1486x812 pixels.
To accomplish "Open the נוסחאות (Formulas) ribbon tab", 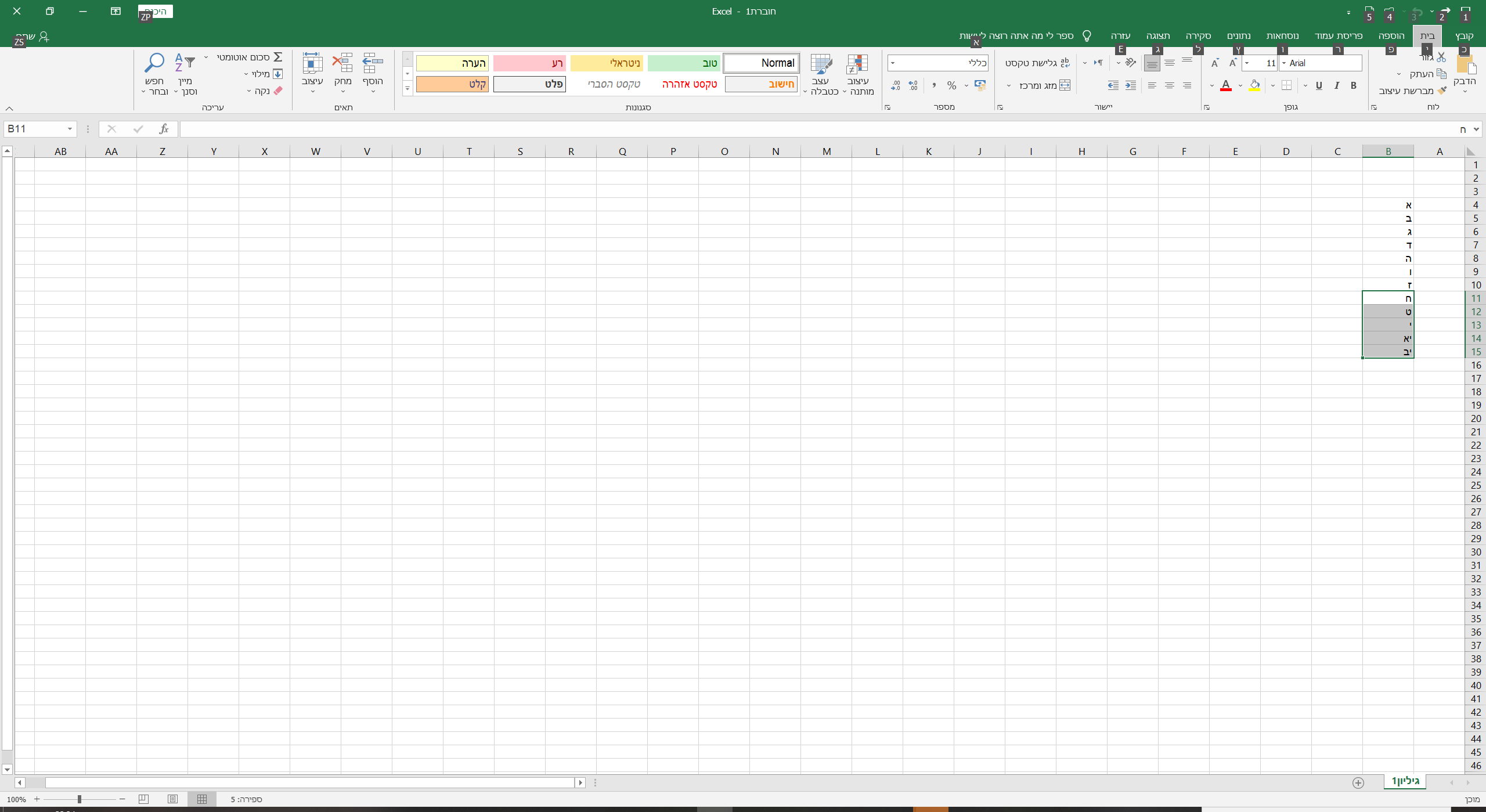I will point(1282,36).
